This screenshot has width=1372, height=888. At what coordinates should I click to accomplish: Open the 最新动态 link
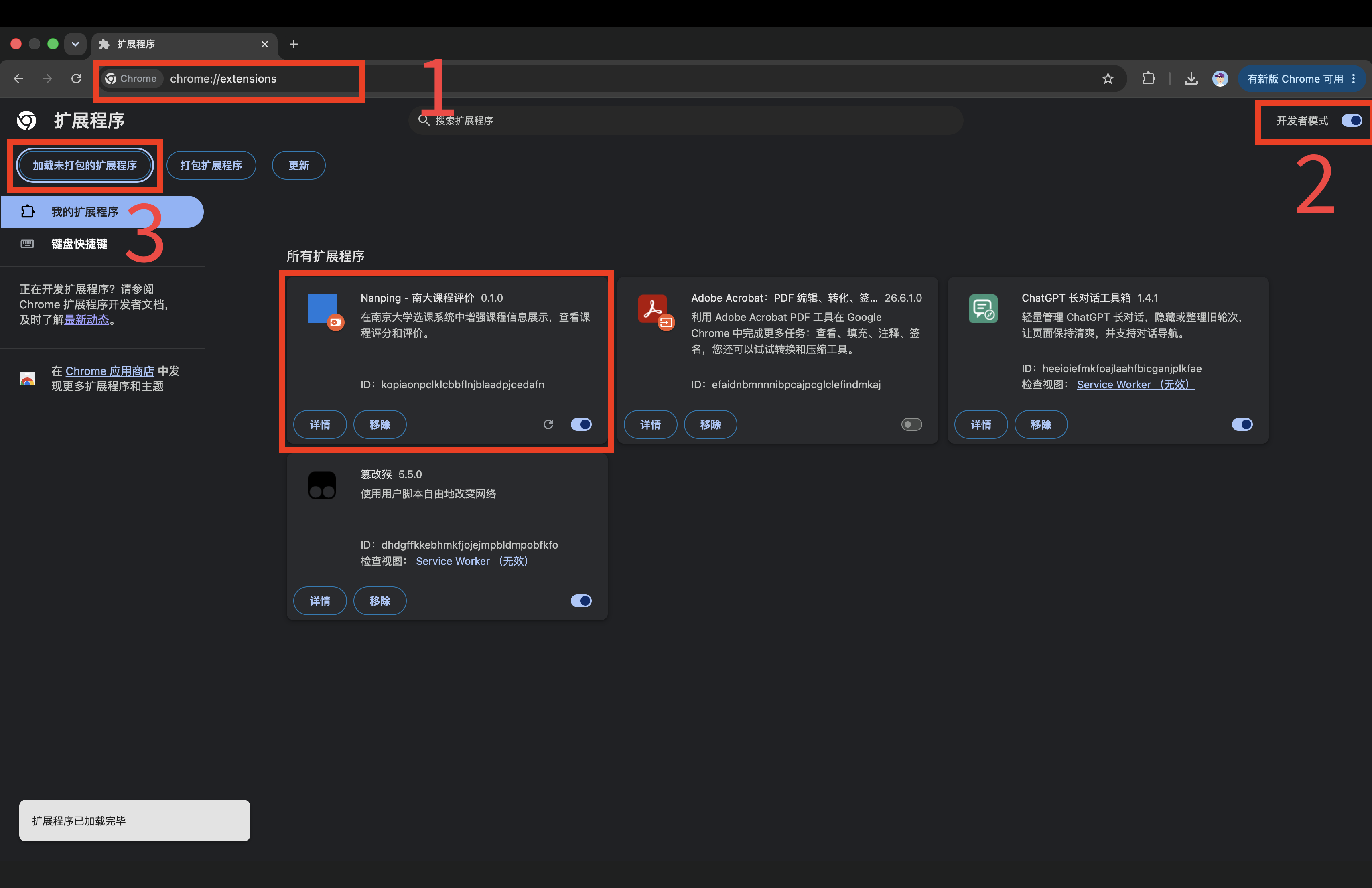[x=87, y=320]
